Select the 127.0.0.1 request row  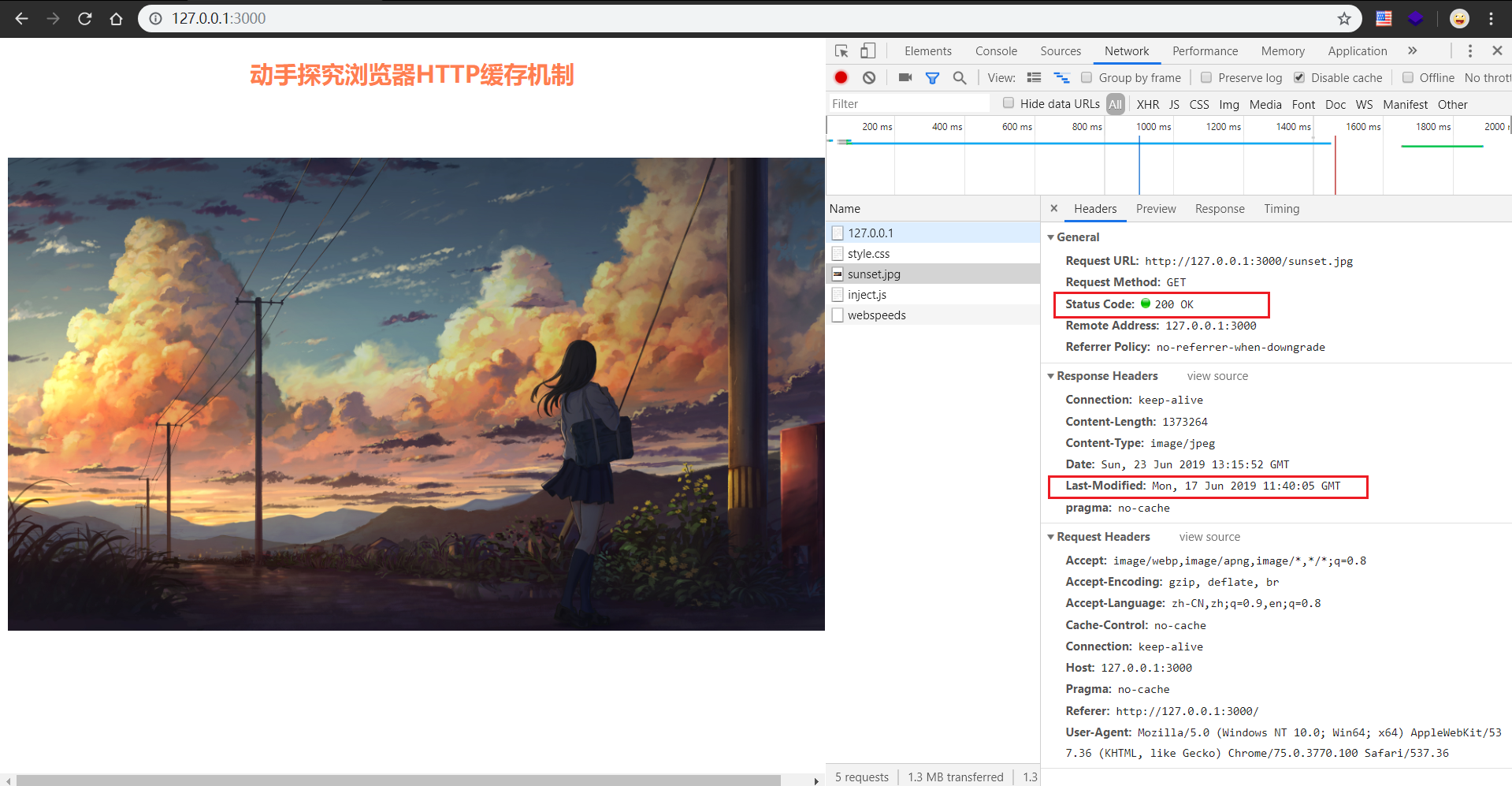coord(933,233)
